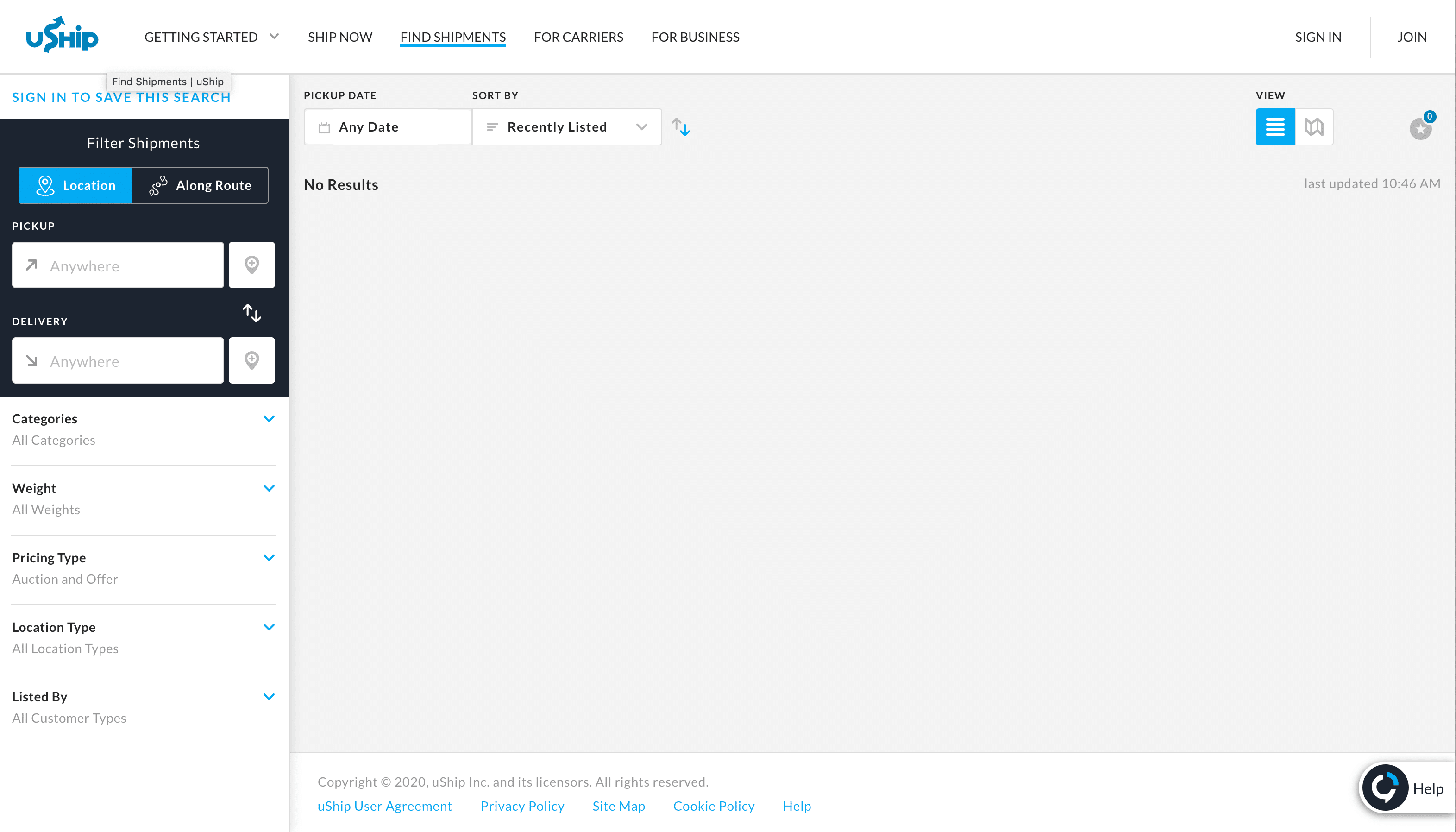Open the Any Date pickup date picker
This screenshot has height=832, width=1456.
pyautogui.click(x=388, y=127)
